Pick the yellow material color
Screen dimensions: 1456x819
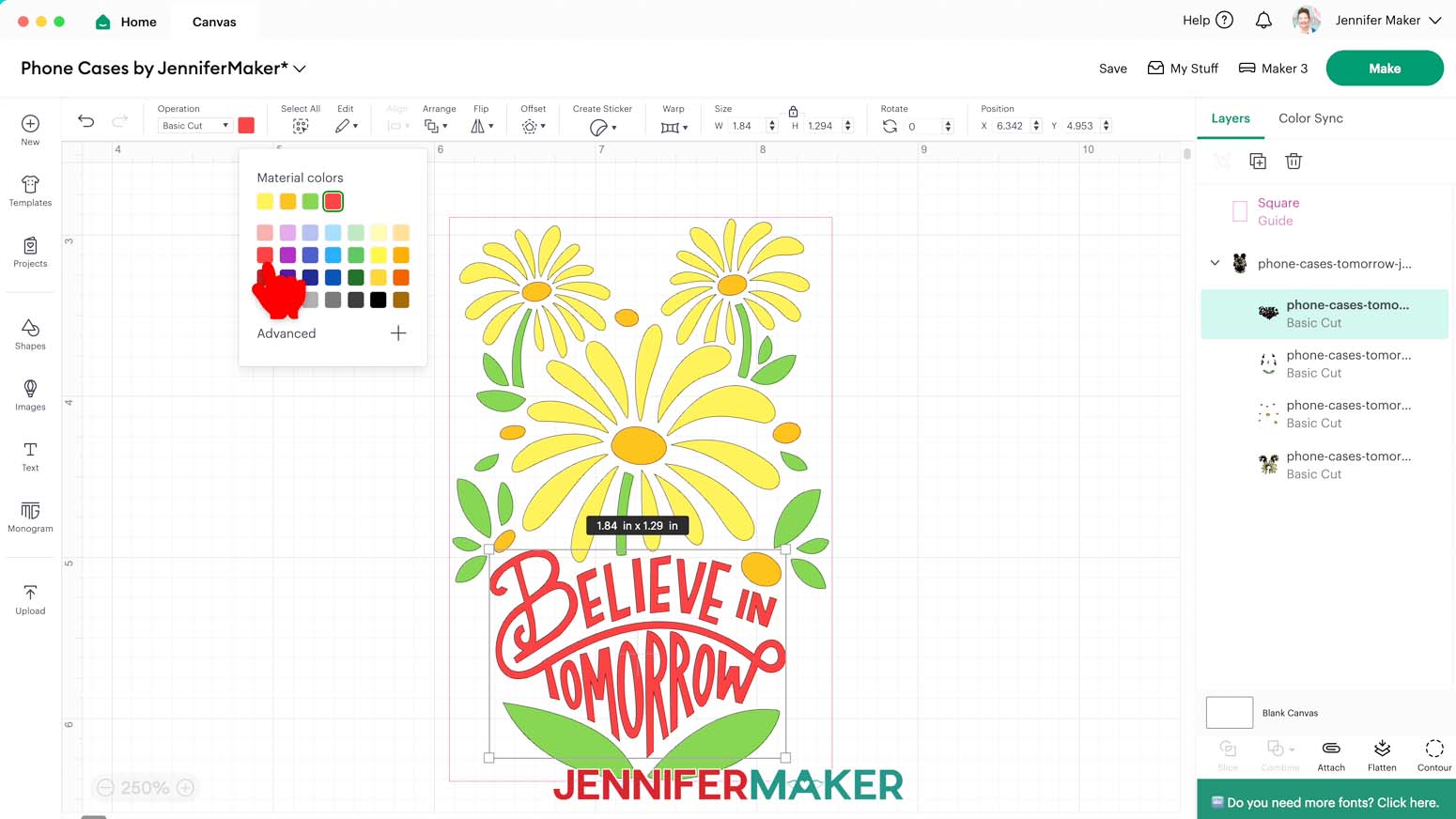pos(265,201)
